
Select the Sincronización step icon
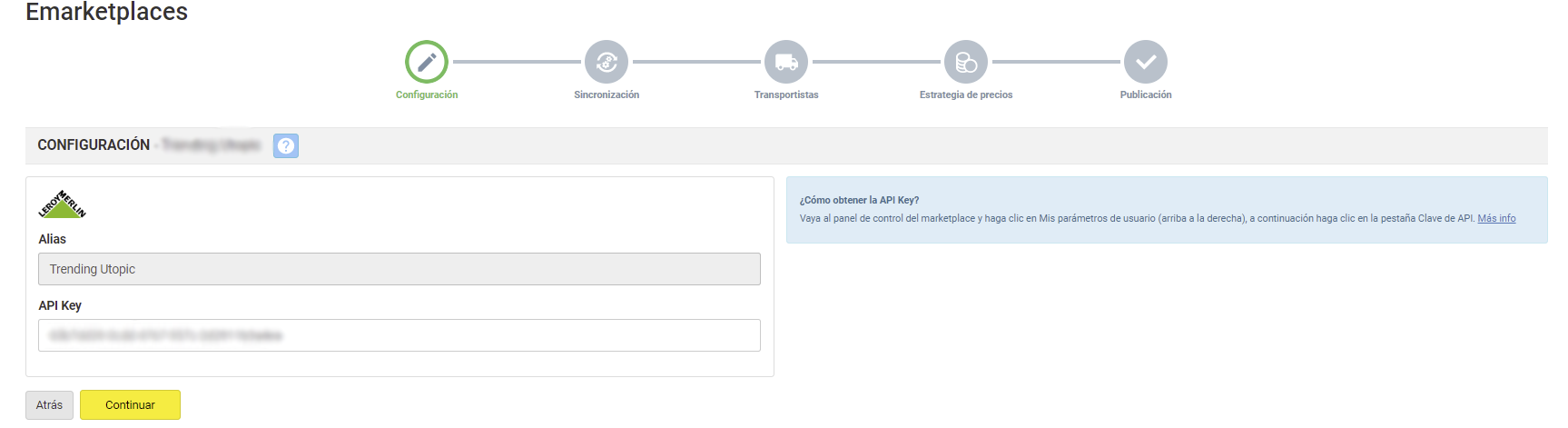[x=606, y=62]
